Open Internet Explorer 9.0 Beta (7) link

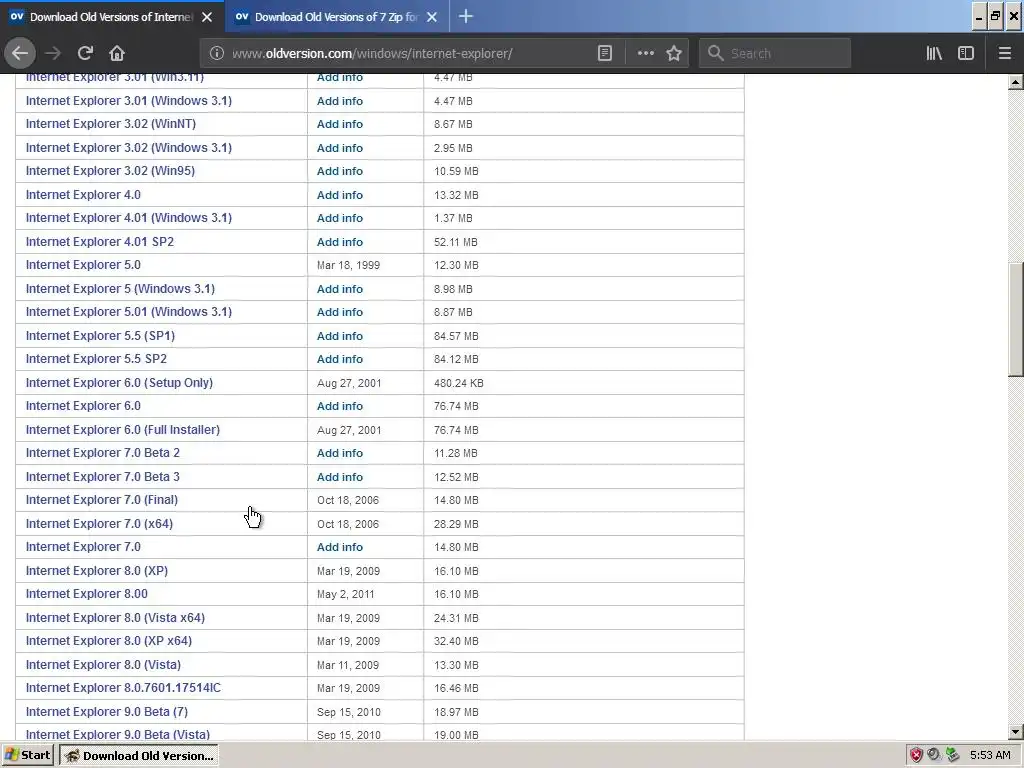pos(106,711)
